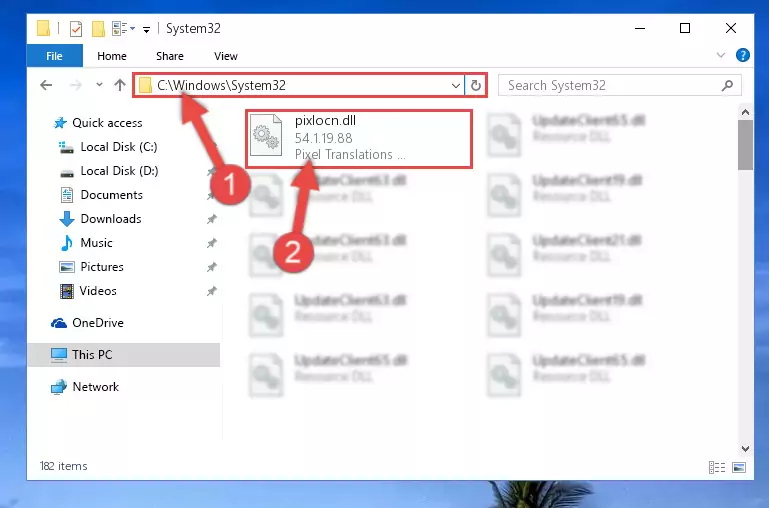
Task: Click the OneDrive cloud icon
Action: [59, 323]
